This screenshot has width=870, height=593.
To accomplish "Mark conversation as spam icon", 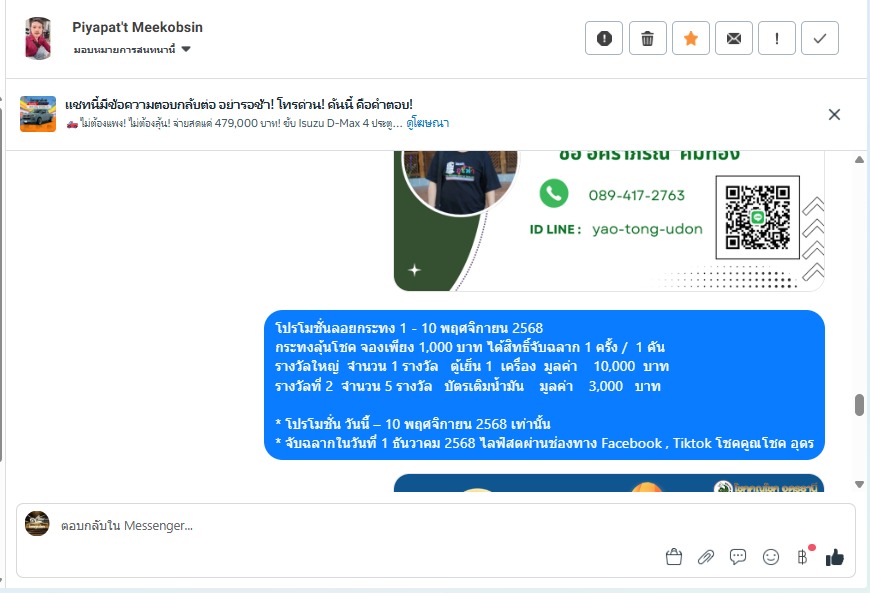I will pyautogui.click(x=604, y=38).
